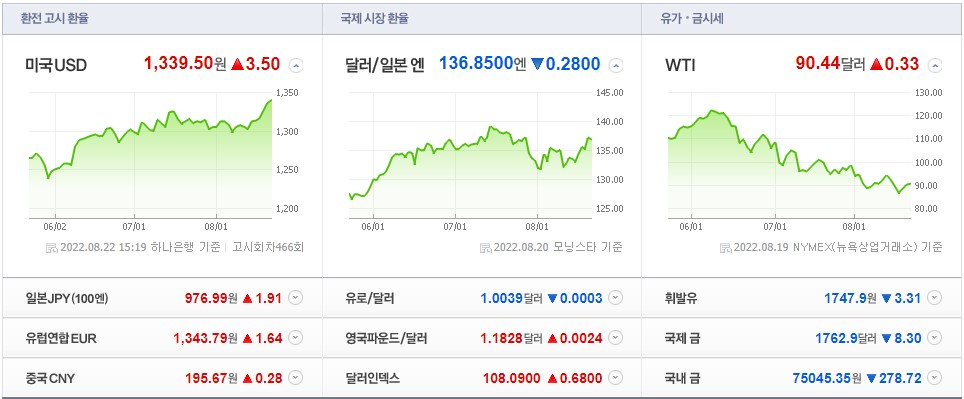
Task: Expand the 일본JPY(100엔) row
Action: click(296, 298)
